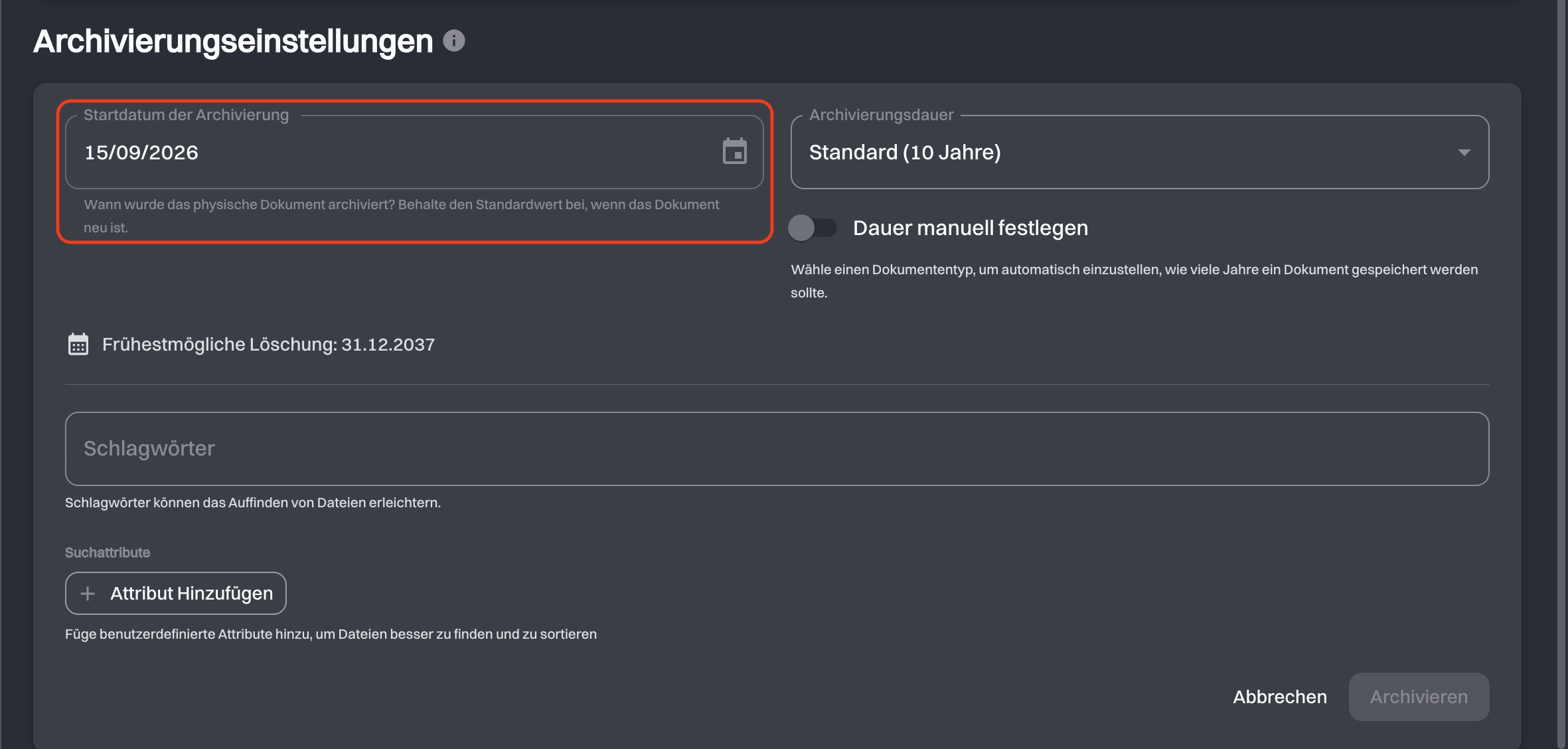Click the Dauer manuell festlegen label
The image size is (1568, 749).
click(971, 228)
